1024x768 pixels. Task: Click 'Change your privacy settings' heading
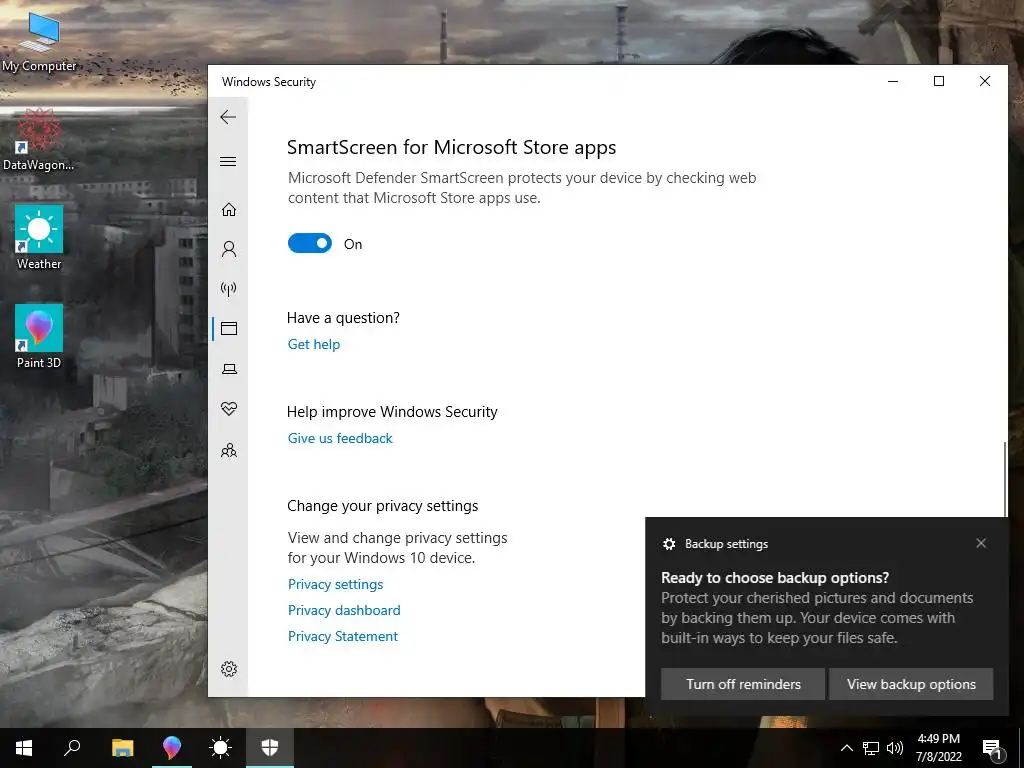[x=382, y=506]
